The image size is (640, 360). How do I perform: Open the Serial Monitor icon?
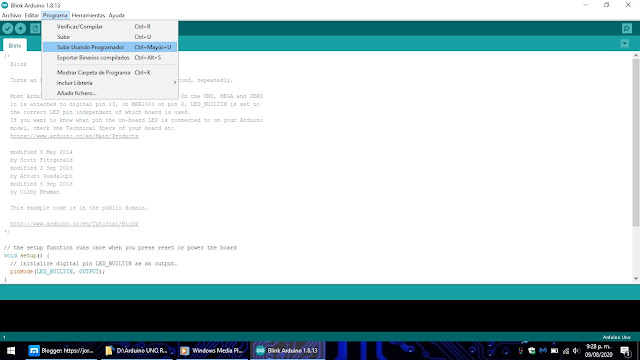coord(627,28)
